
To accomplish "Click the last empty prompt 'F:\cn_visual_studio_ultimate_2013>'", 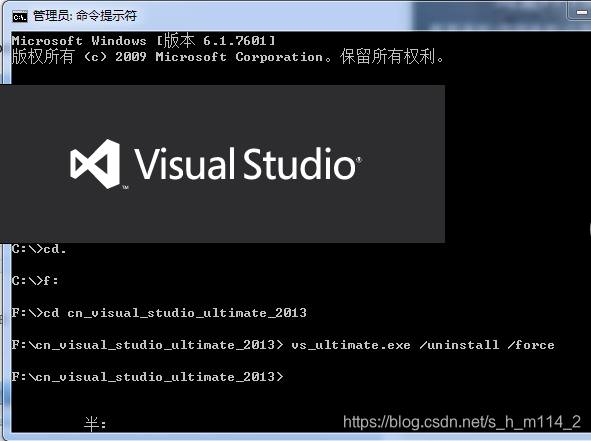I will 147,377.
